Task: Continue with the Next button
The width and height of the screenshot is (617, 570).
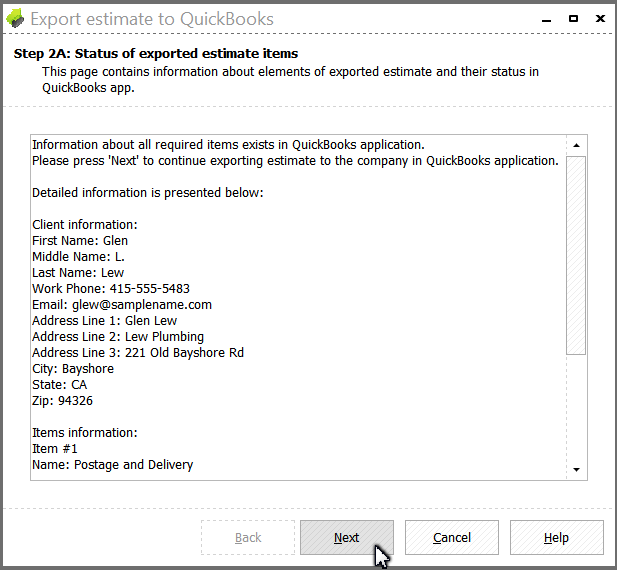Action: click(x=347, y=538)
